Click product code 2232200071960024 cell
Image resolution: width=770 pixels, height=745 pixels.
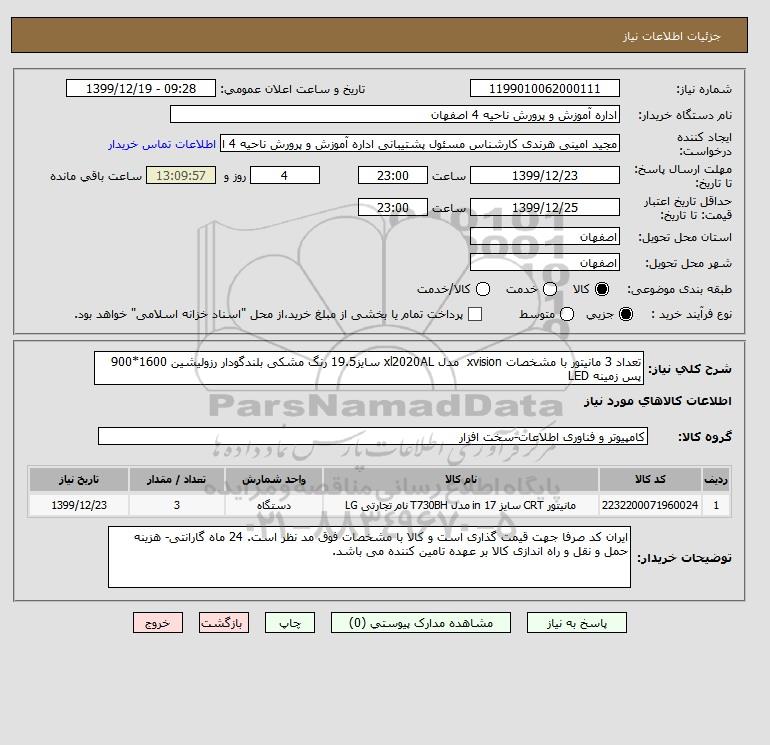point(650,505)
